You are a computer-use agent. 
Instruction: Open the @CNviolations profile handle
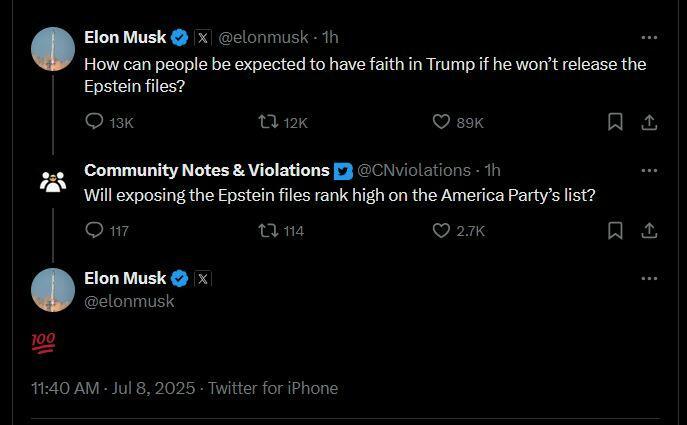point(414,170)
